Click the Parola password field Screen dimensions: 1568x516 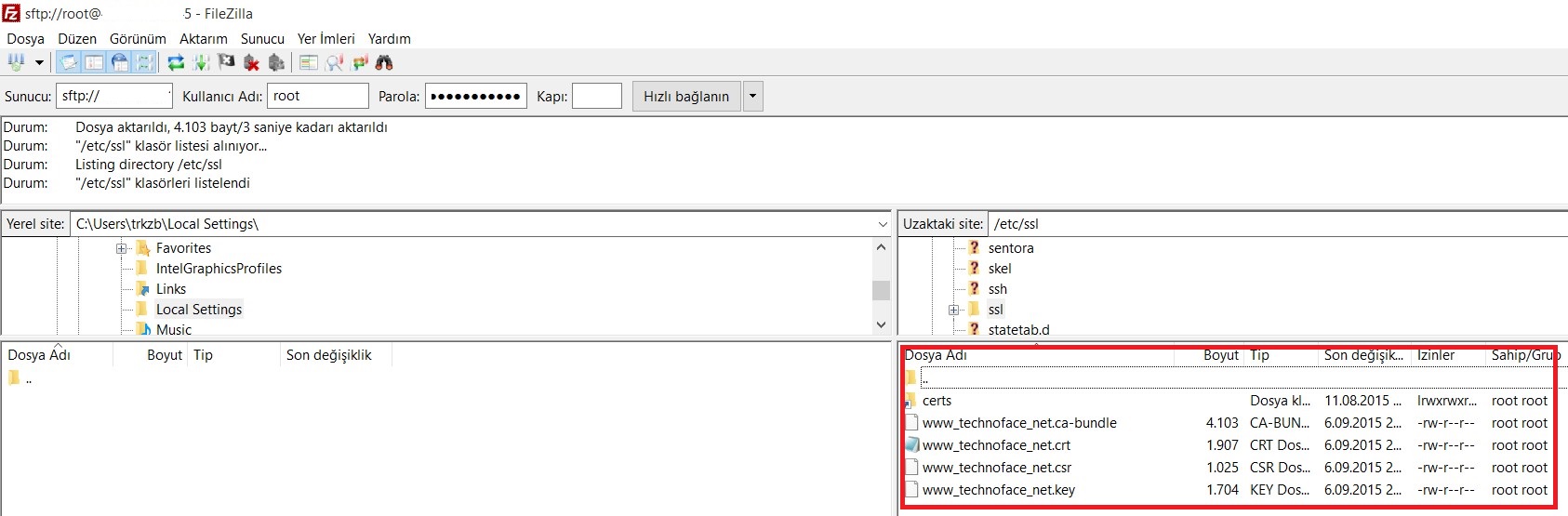click(x=476, y=96)
